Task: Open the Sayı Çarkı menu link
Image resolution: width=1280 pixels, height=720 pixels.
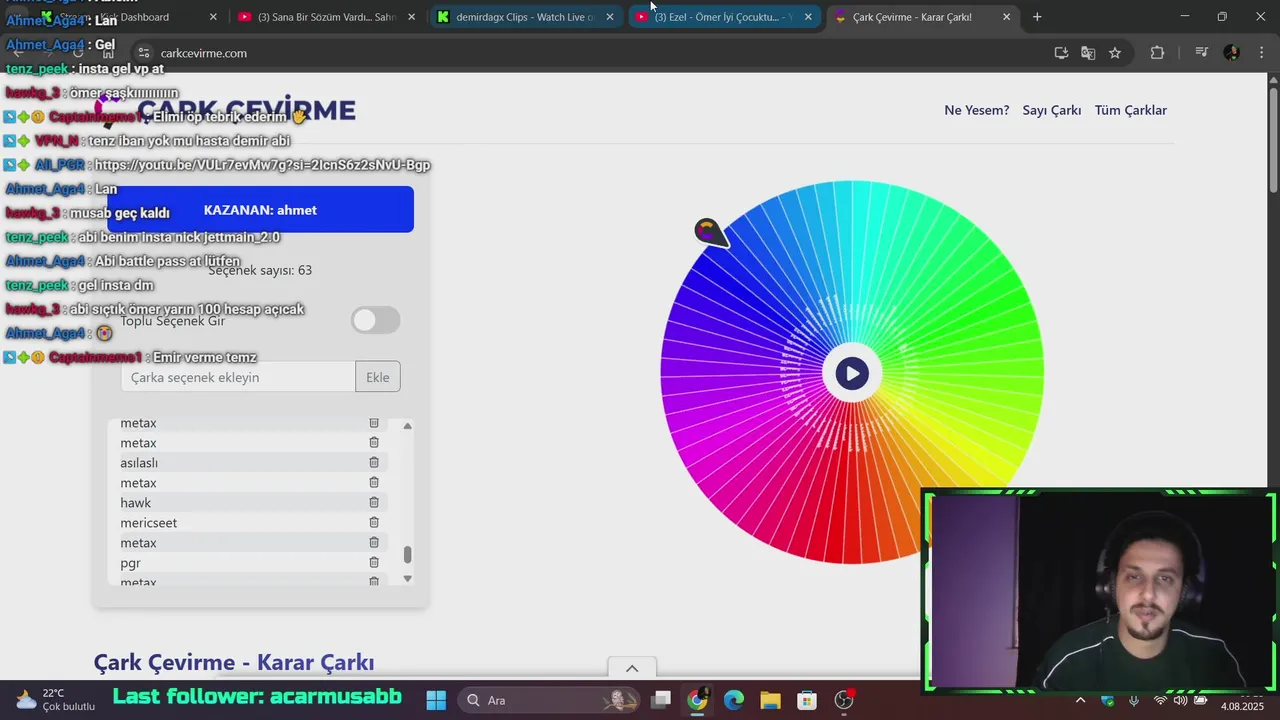Action: 1052,110
